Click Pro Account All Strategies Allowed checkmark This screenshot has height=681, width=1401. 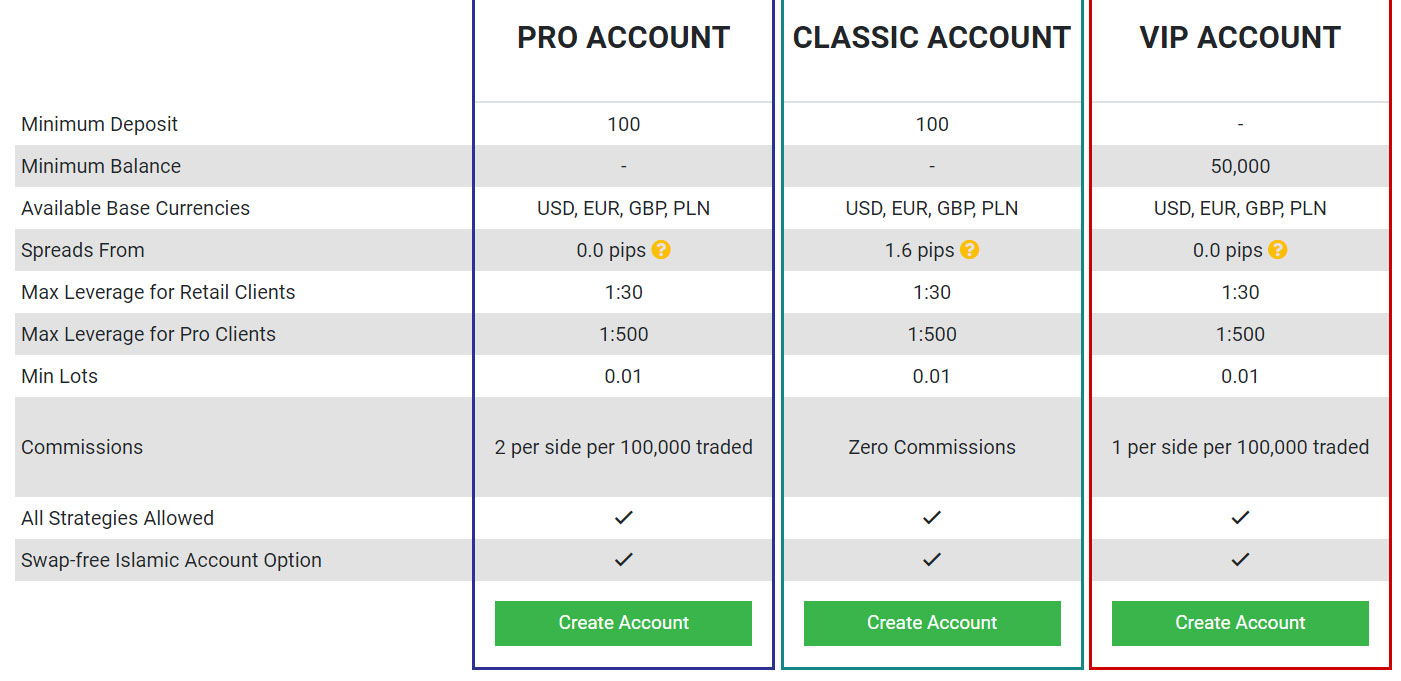[x=624, y=518]
